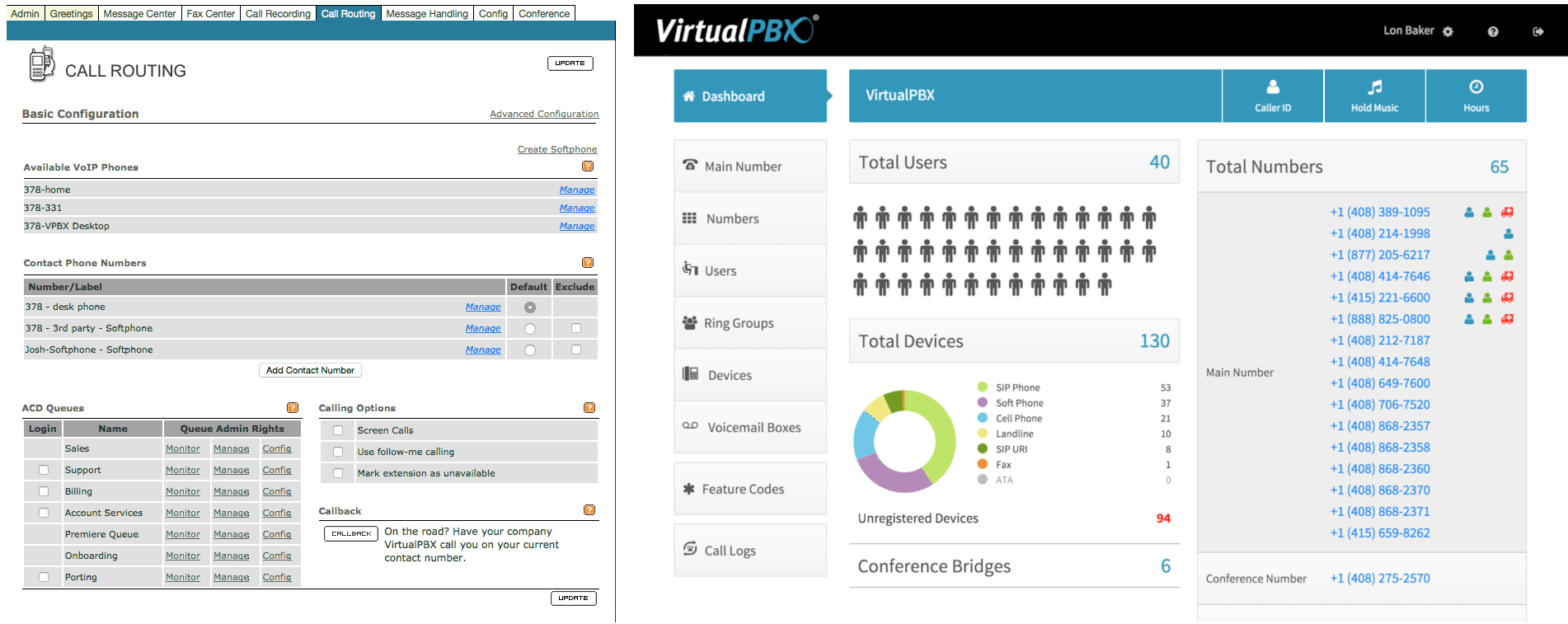Check Mark extension as unavailable
This screenshot has width=1568, height=624.
tap(338, 473)
